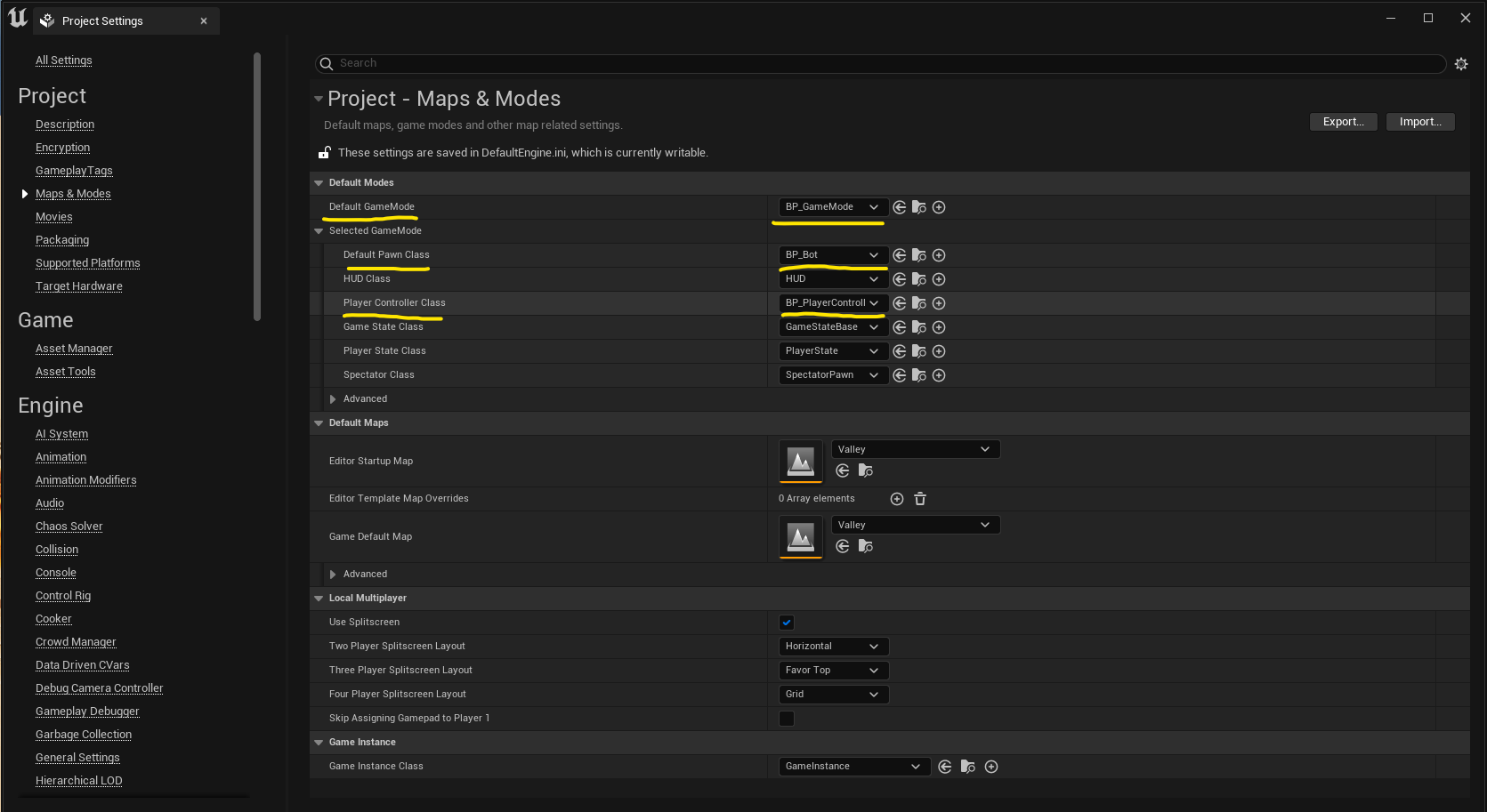This screenshot has width=1487, height=812.
Task: Click the Export... button
Action: [1344, 122]
